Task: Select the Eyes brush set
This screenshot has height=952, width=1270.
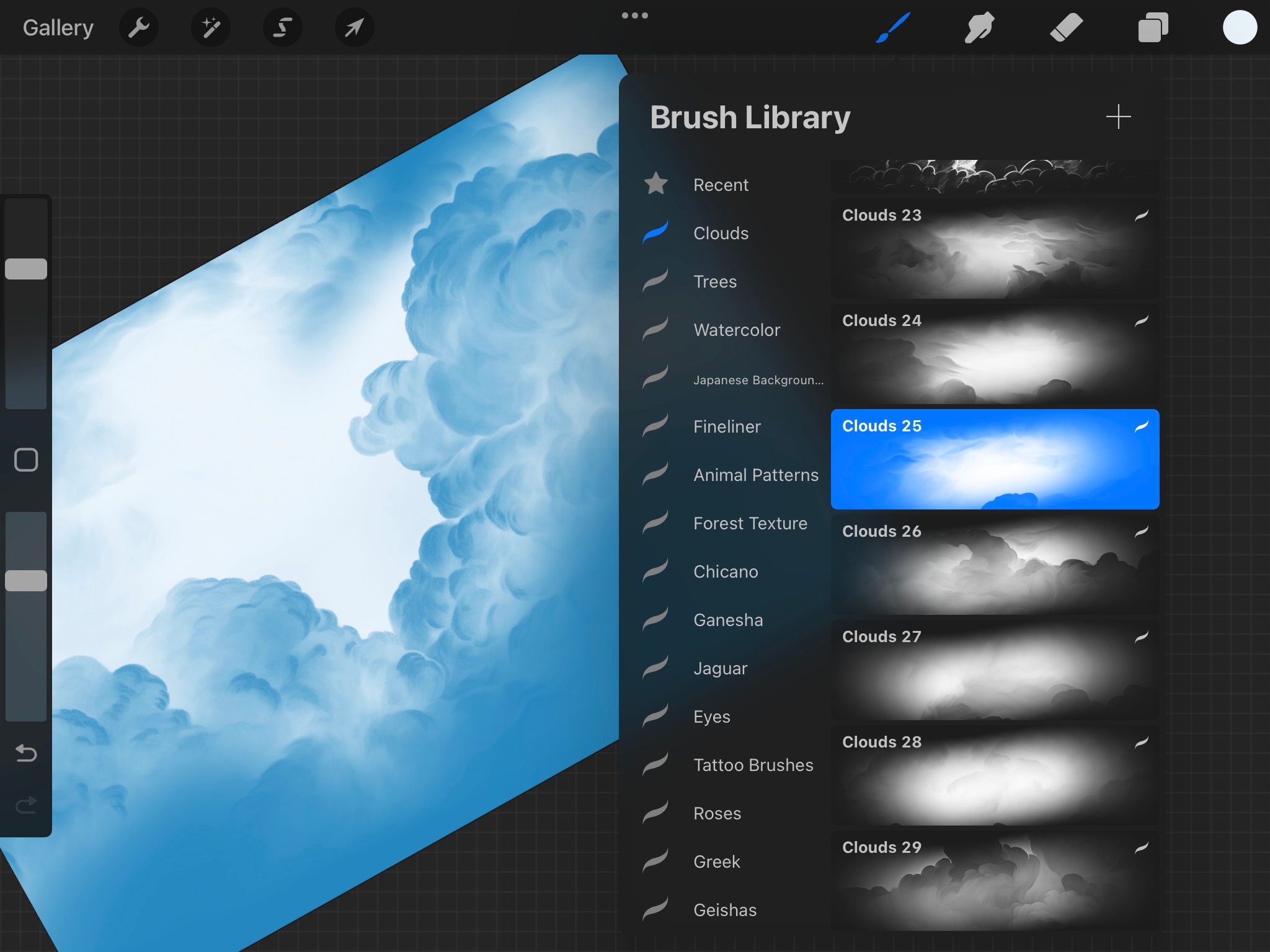Action: [712, 716]
